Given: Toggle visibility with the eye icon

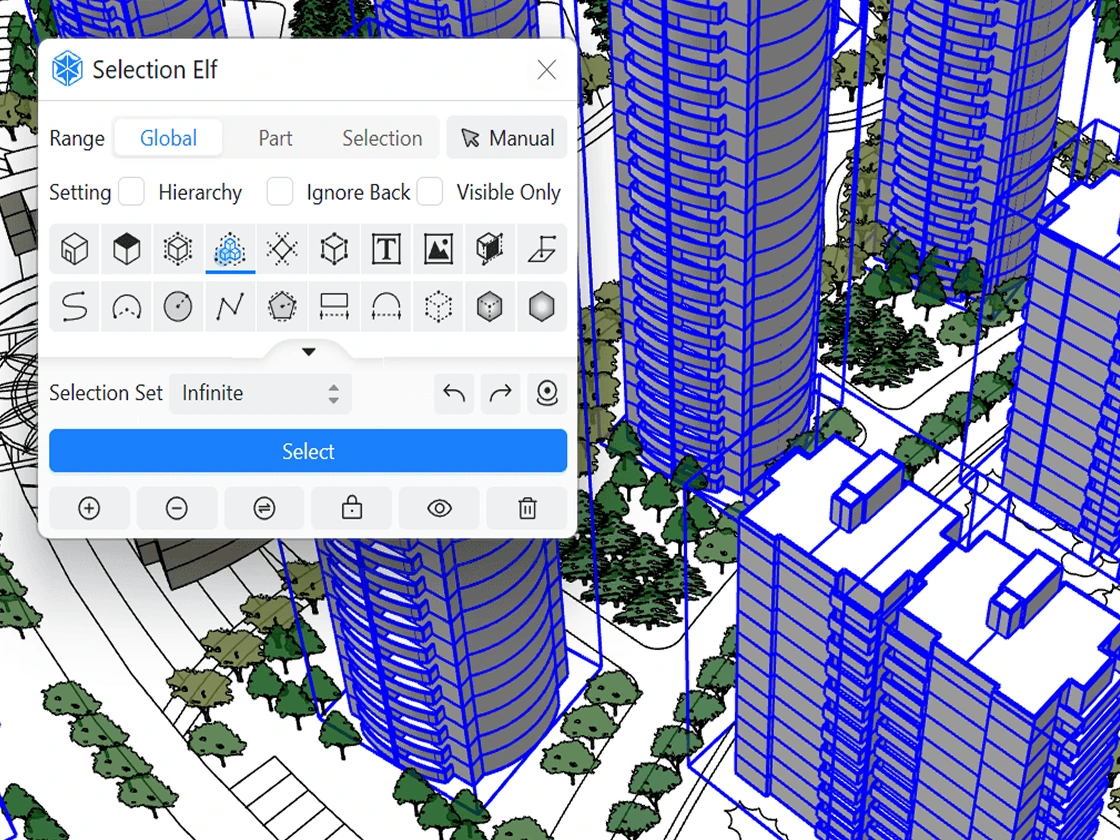Looking at the screenshot, I should coord(439,509).
